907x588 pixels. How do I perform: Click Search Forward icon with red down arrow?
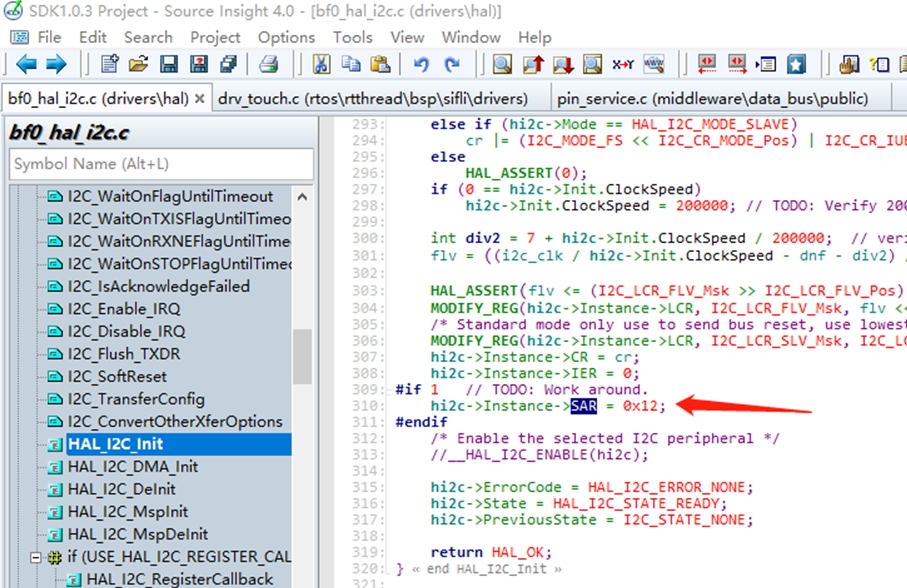coord(563,64)
